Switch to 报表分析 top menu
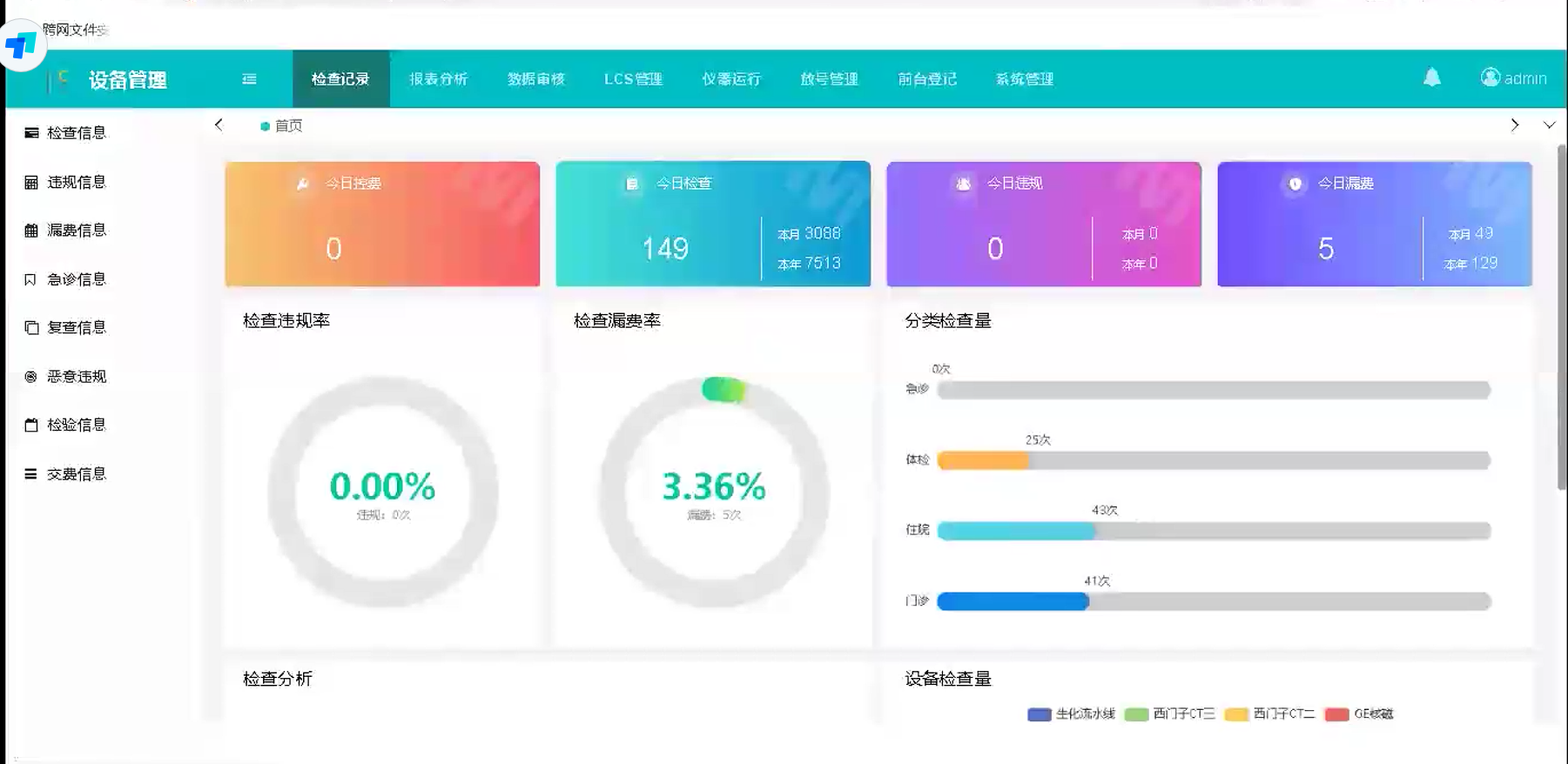Viewport: 1568px width, 764px height. pos(438,79)
